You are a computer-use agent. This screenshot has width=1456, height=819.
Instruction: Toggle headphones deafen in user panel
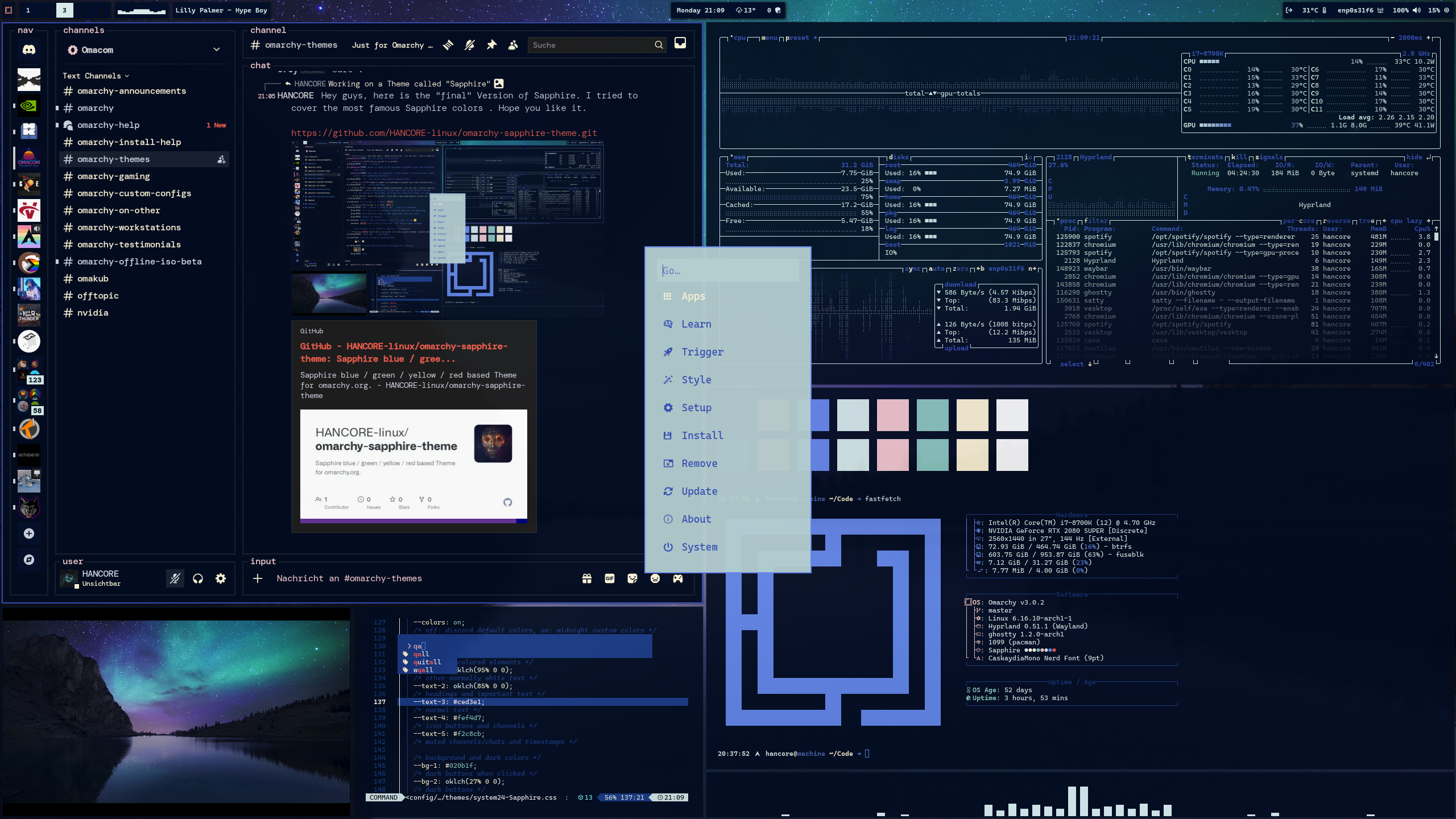pos(198,578)
